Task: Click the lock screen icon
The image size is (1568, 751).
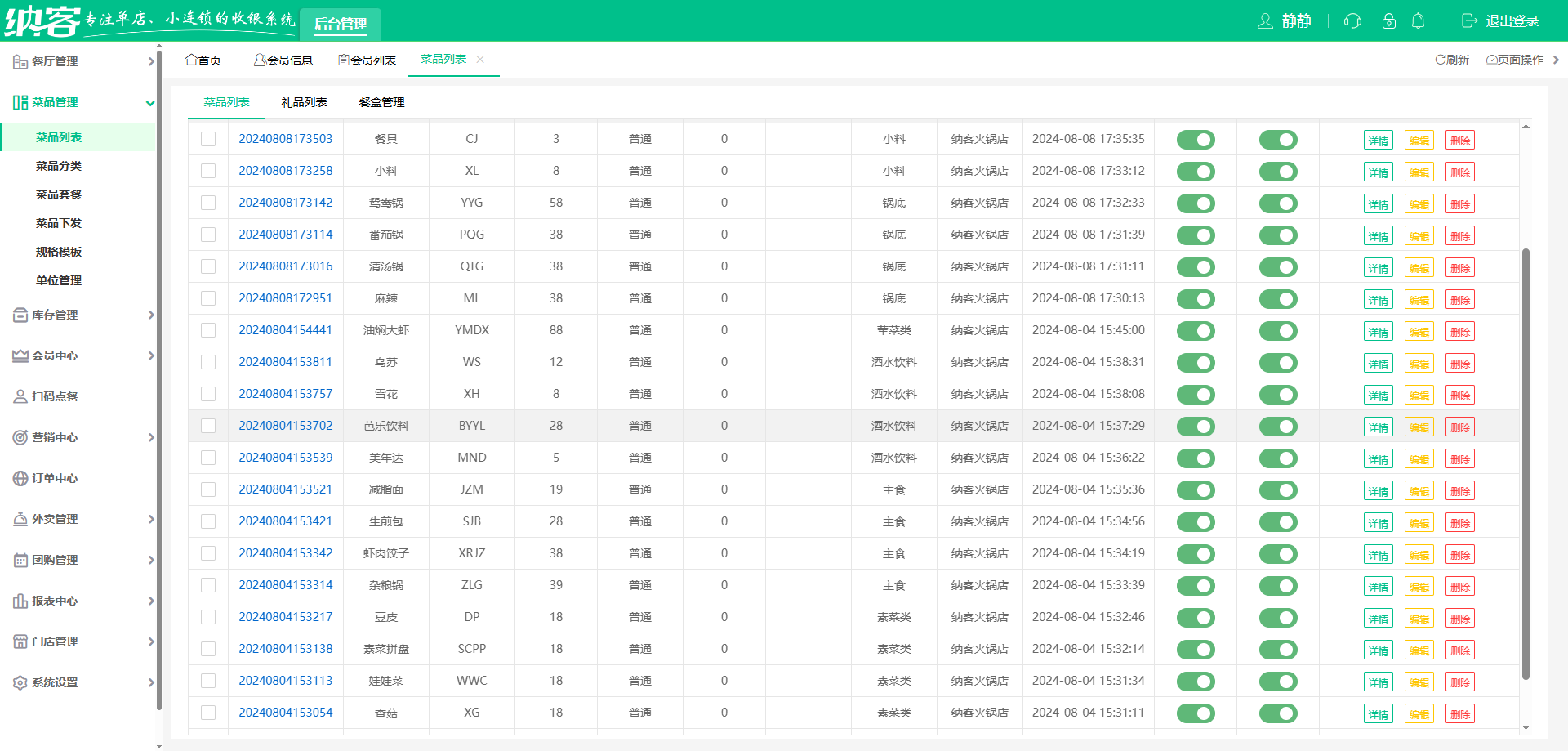Action: pyautogui.click(x=1388, y=21)
